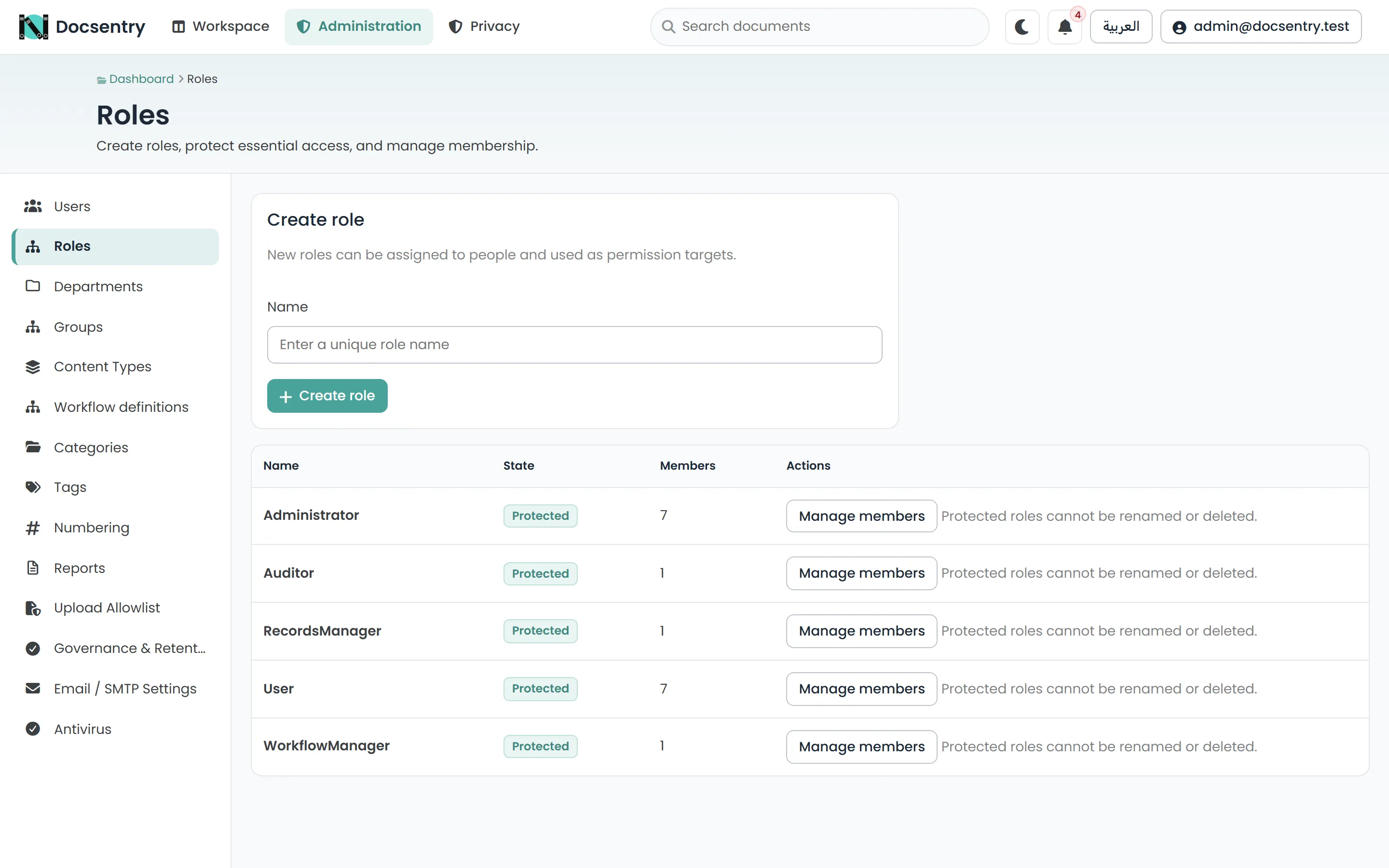
Task: Manage members of User role
Action: point(861,689)
